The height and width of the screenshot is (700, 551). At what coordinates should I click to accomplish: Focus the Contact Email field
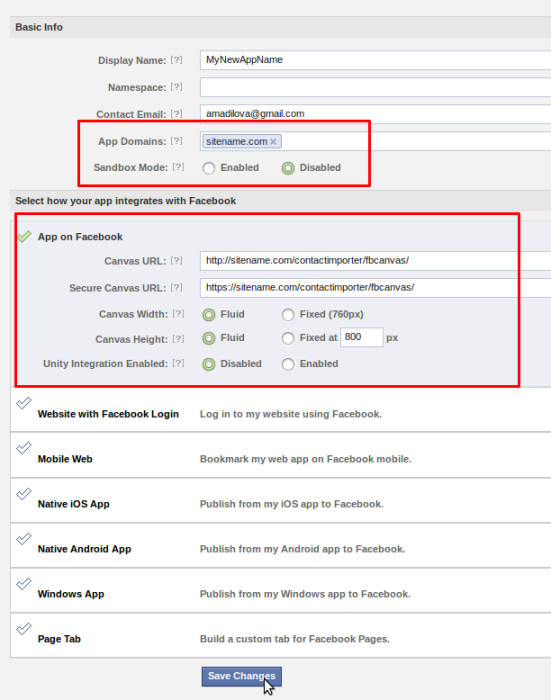[x=376, y=114]
